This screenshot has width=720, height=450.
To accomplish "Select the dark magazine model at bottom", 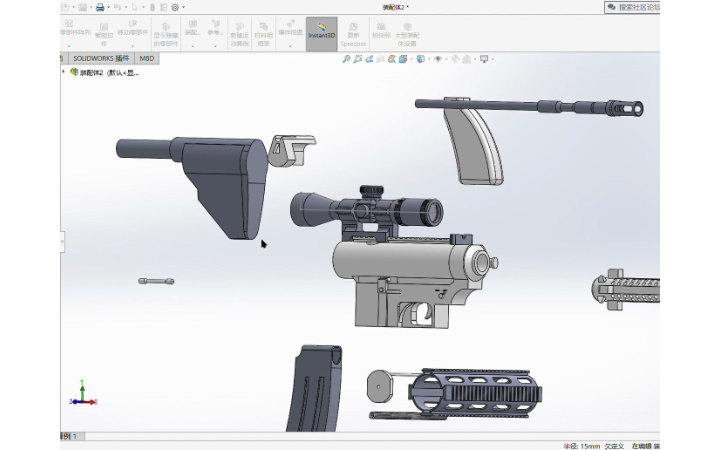I will click(315, 388).
